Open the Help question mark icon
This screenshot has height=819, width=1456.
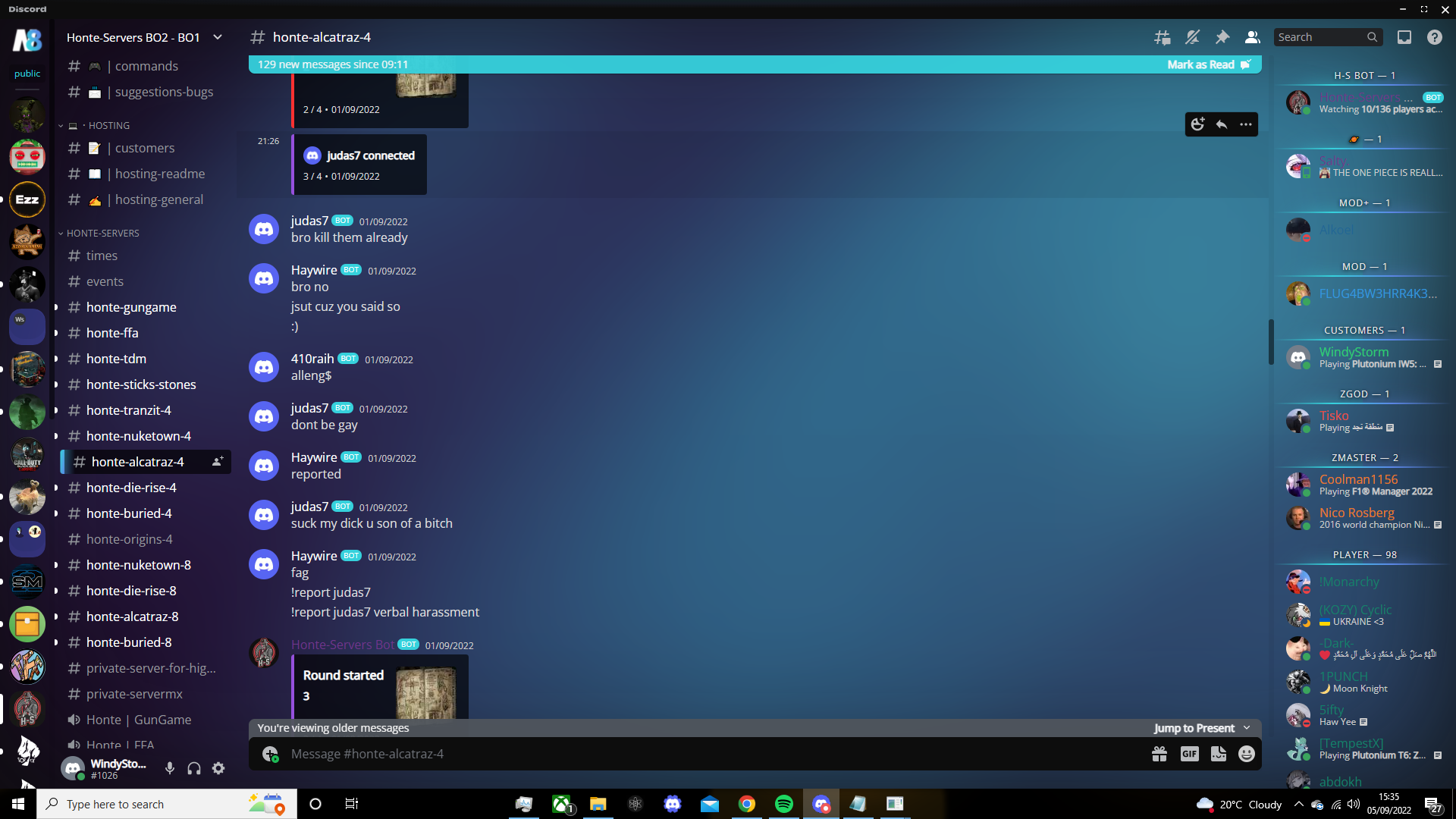[1435, 37]
